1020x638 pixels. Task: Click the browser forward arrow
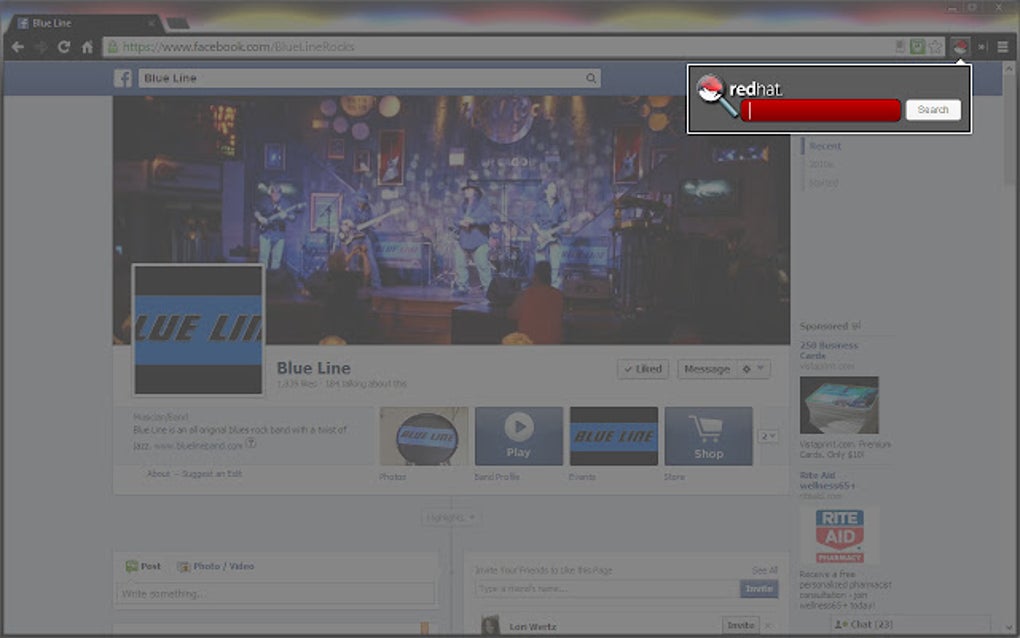click(x=41, y=47)
